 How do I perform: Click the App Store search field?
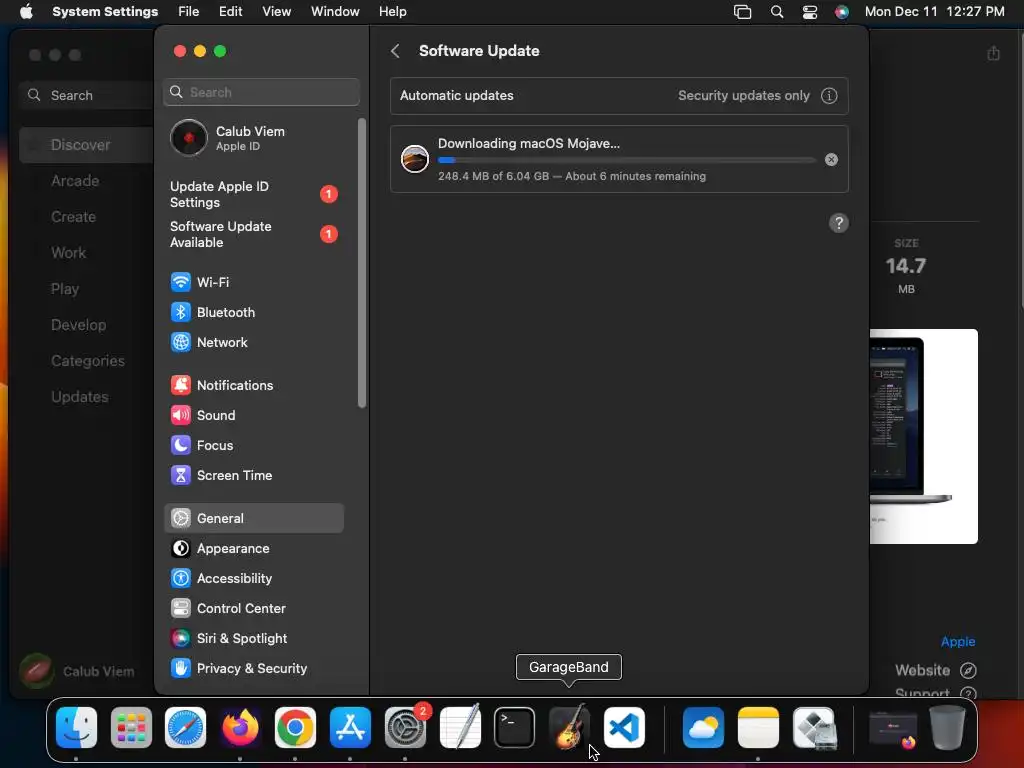pos(86,95)
